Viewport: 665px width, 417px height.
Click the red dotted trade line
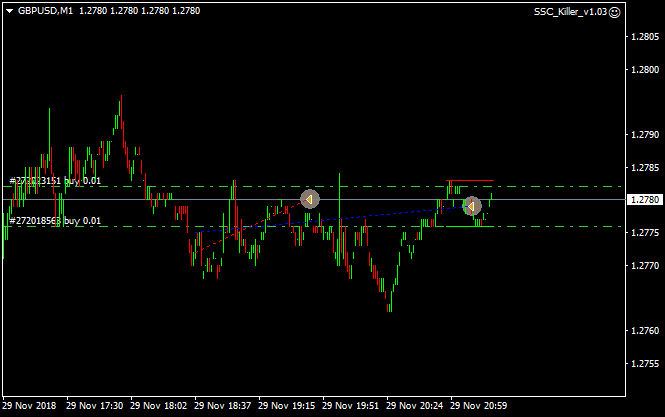click(251, 227)
